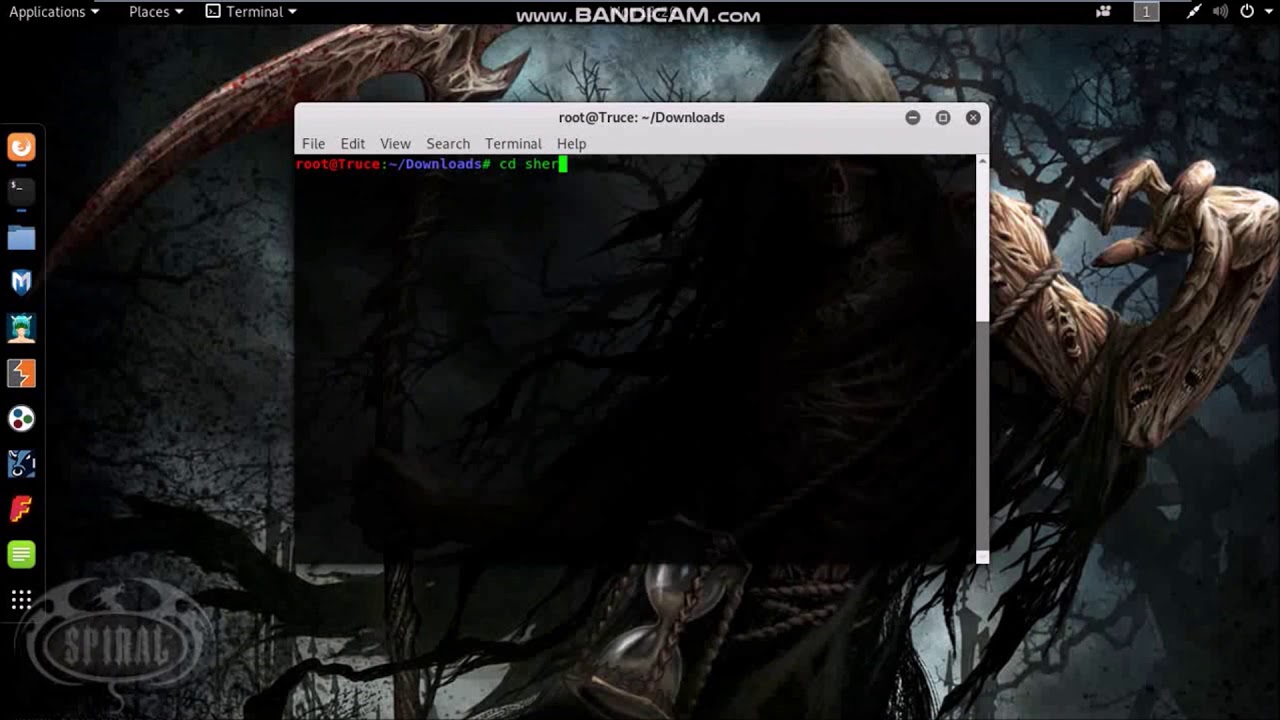This screenshot has width=1280, height=720.
Task: Open the Terminal dock icon
Action: click(21, 191)
